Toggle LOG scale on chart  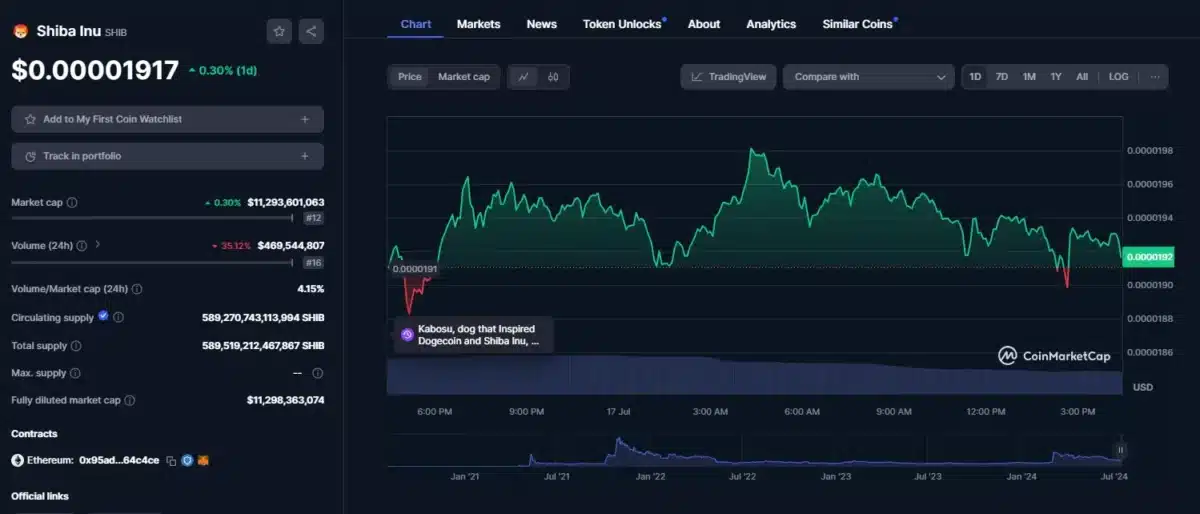tap(1119, 77)
